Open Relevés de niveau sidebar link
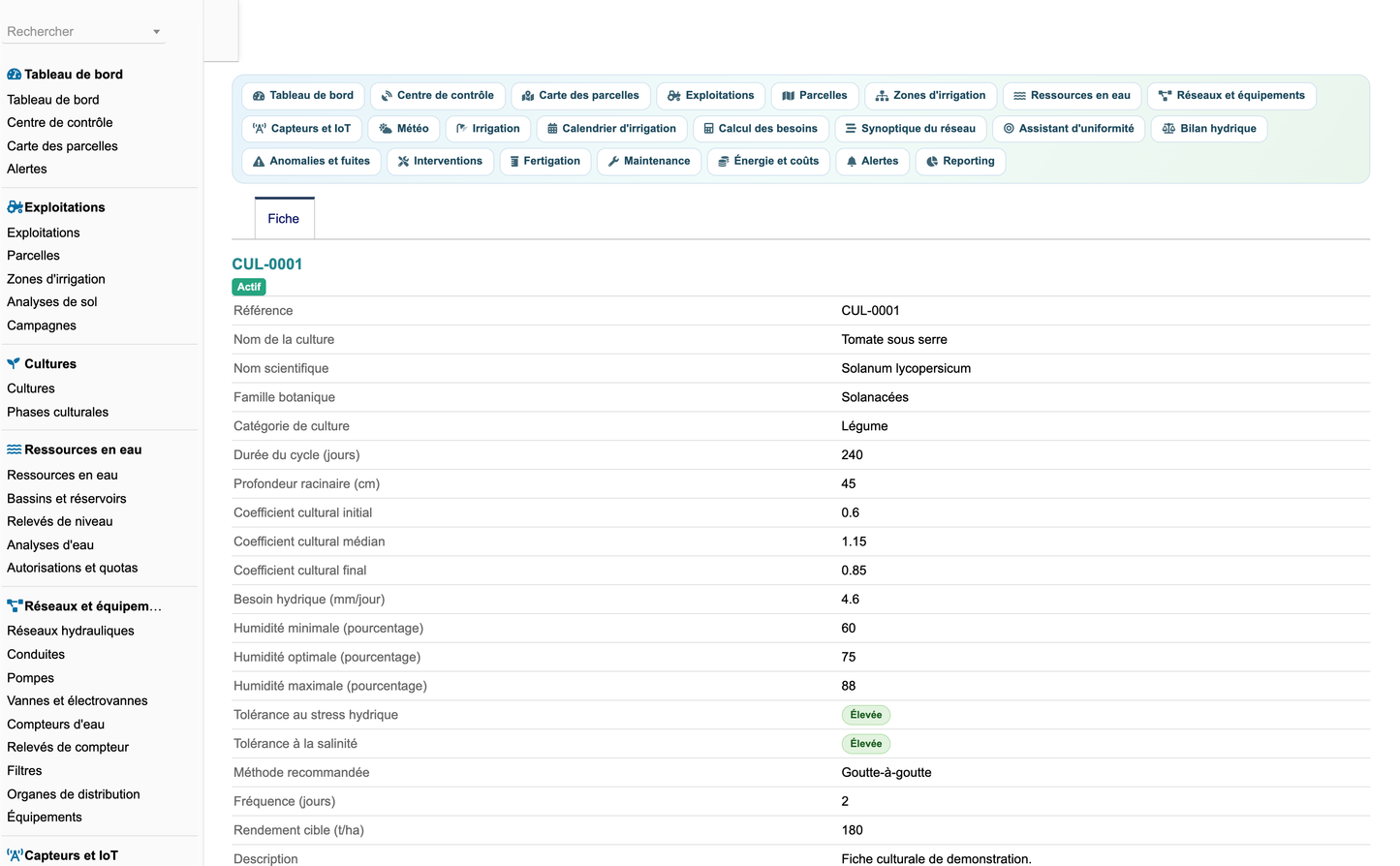Screen dimensions: 1400x866 [60, 521]
